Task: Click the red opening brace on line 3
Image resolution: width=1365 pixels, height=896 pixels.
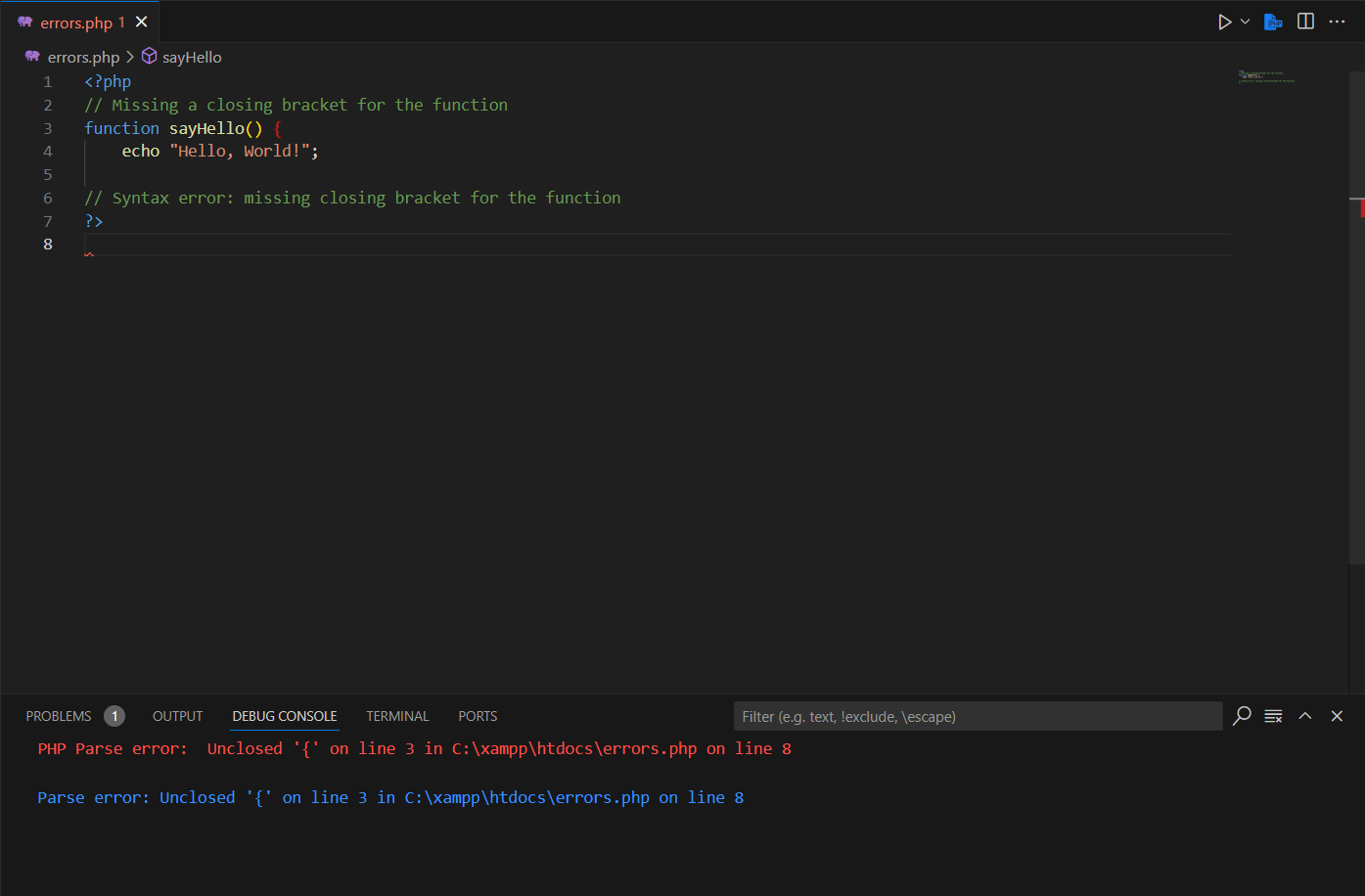Action: pos(278,128)
